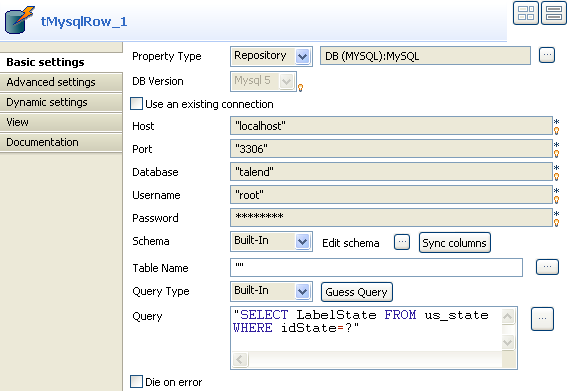Open the SQL builder via Query ellipsis button
570x391 pixels.
(x=542, y=319)
